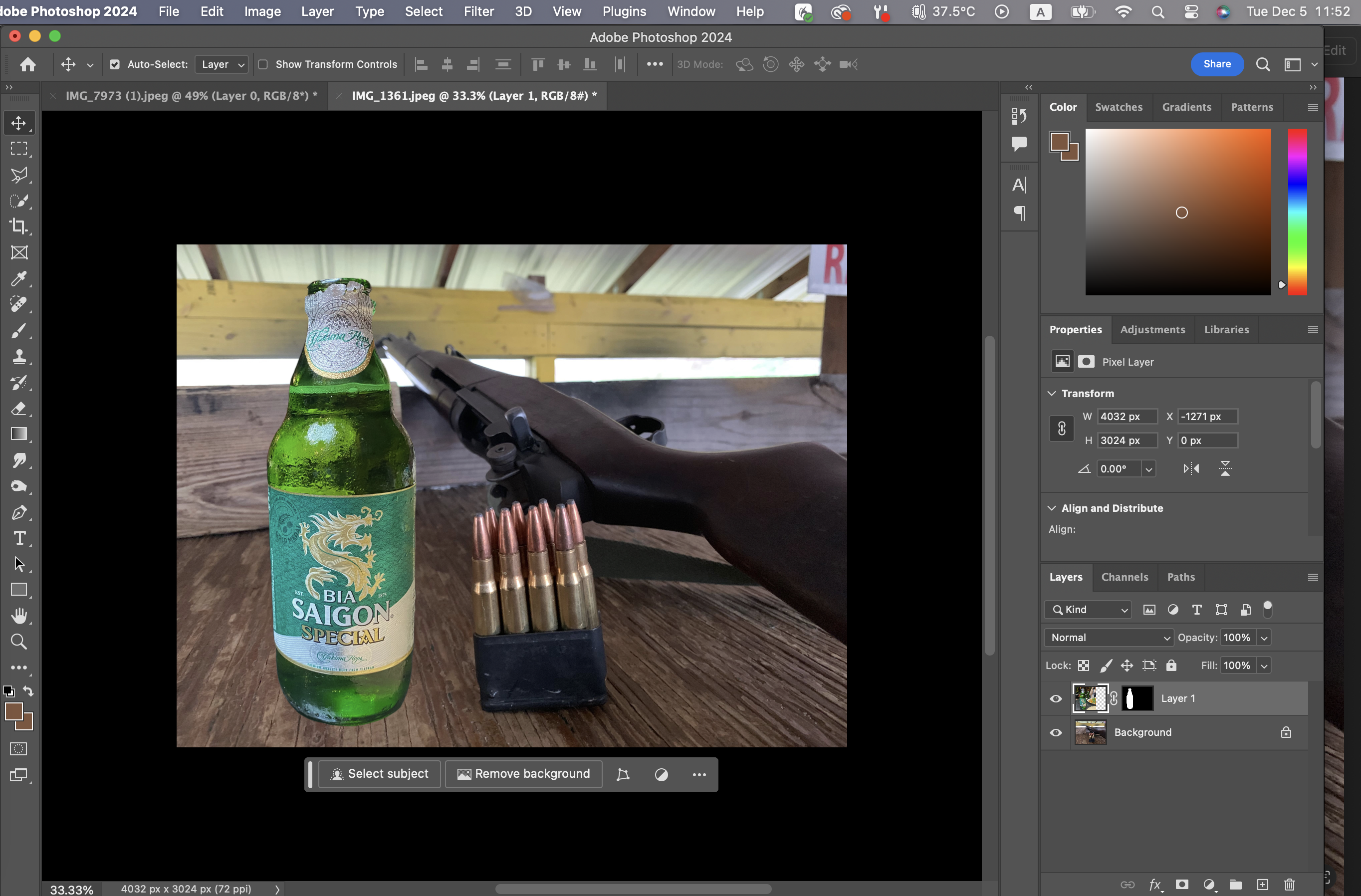1361x896 pixels.
Task: Open the Filter menu
Action: tap(478, 11)
